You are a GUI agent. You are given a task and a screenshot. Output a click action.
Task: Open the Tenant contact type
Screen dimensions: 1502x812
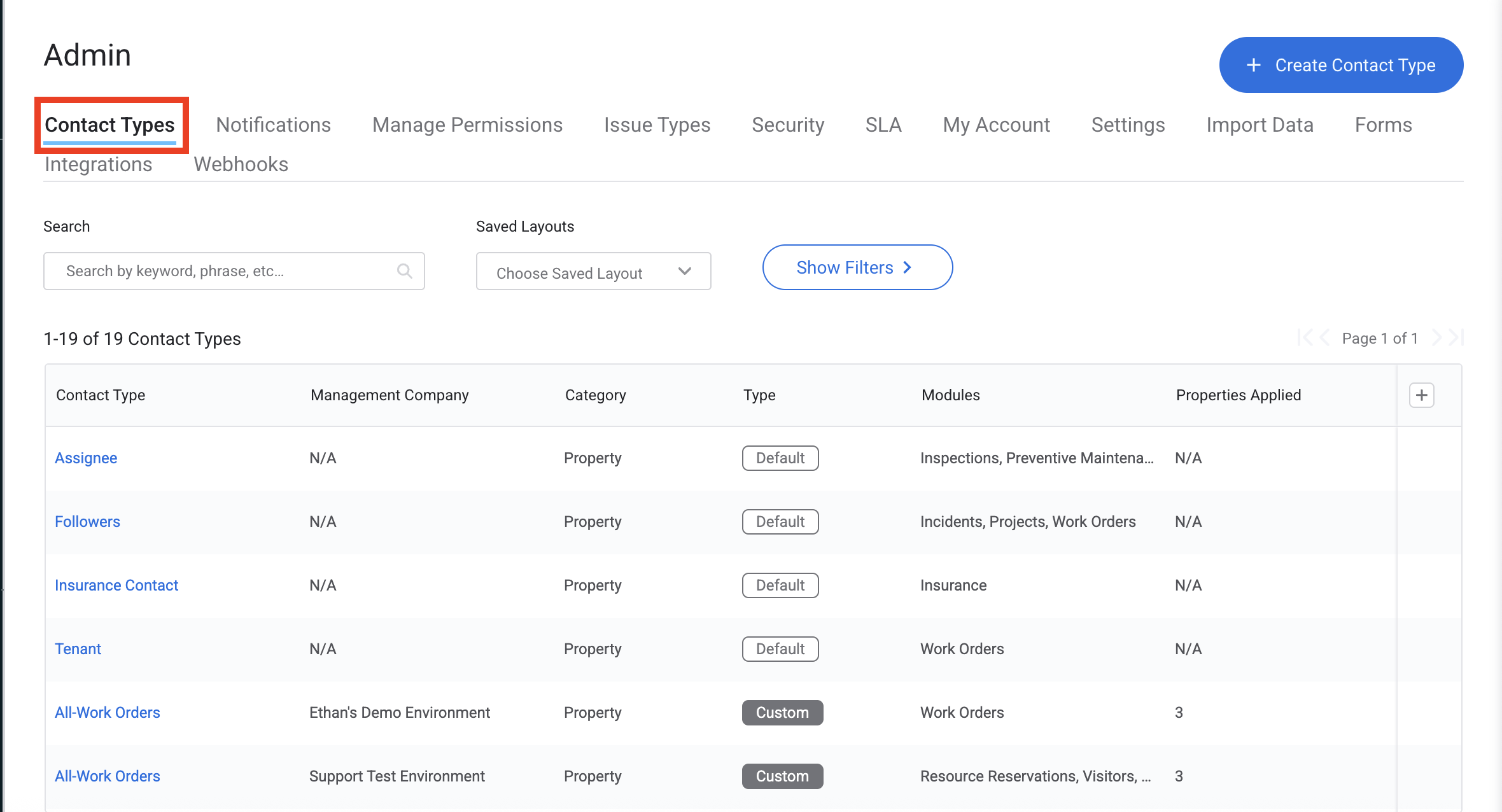[78, 648]
